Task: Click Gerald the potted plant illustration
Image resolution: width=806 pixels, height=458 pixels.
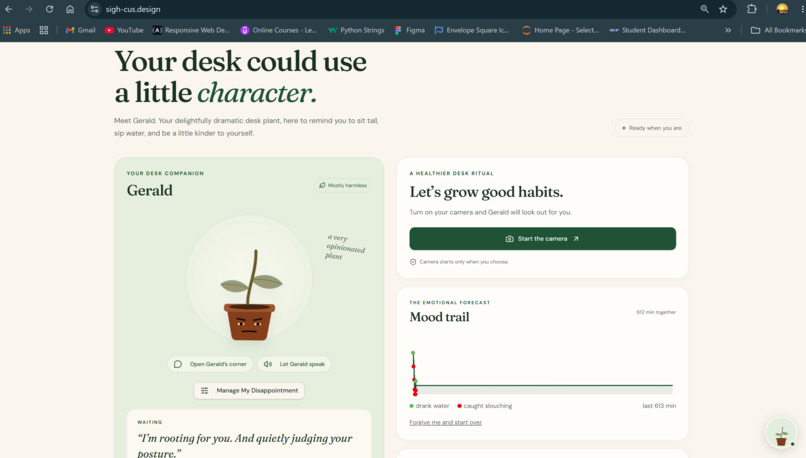Action: 250,296
